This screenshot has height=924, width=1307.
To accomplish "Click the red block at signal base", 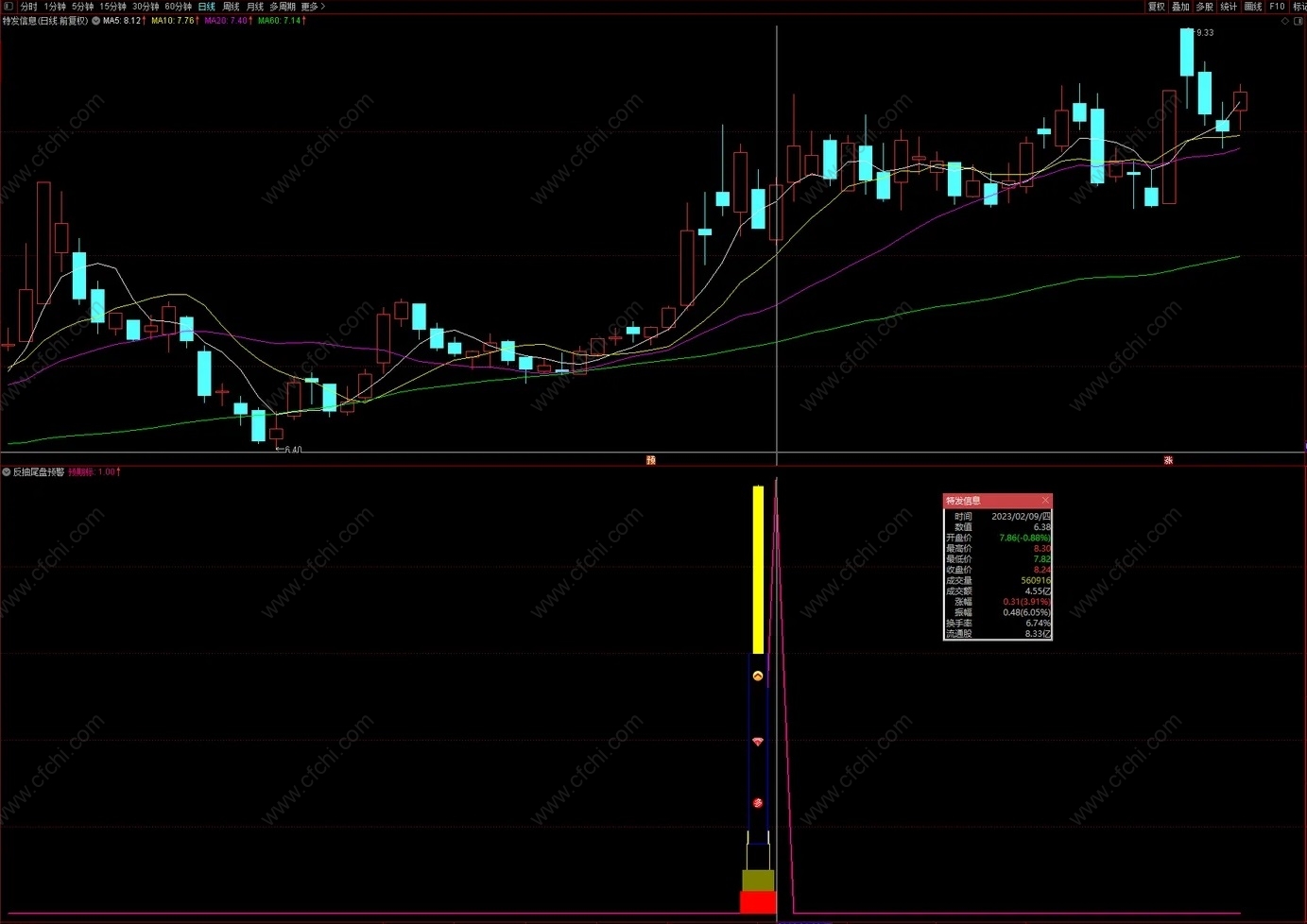I will 758,902.
